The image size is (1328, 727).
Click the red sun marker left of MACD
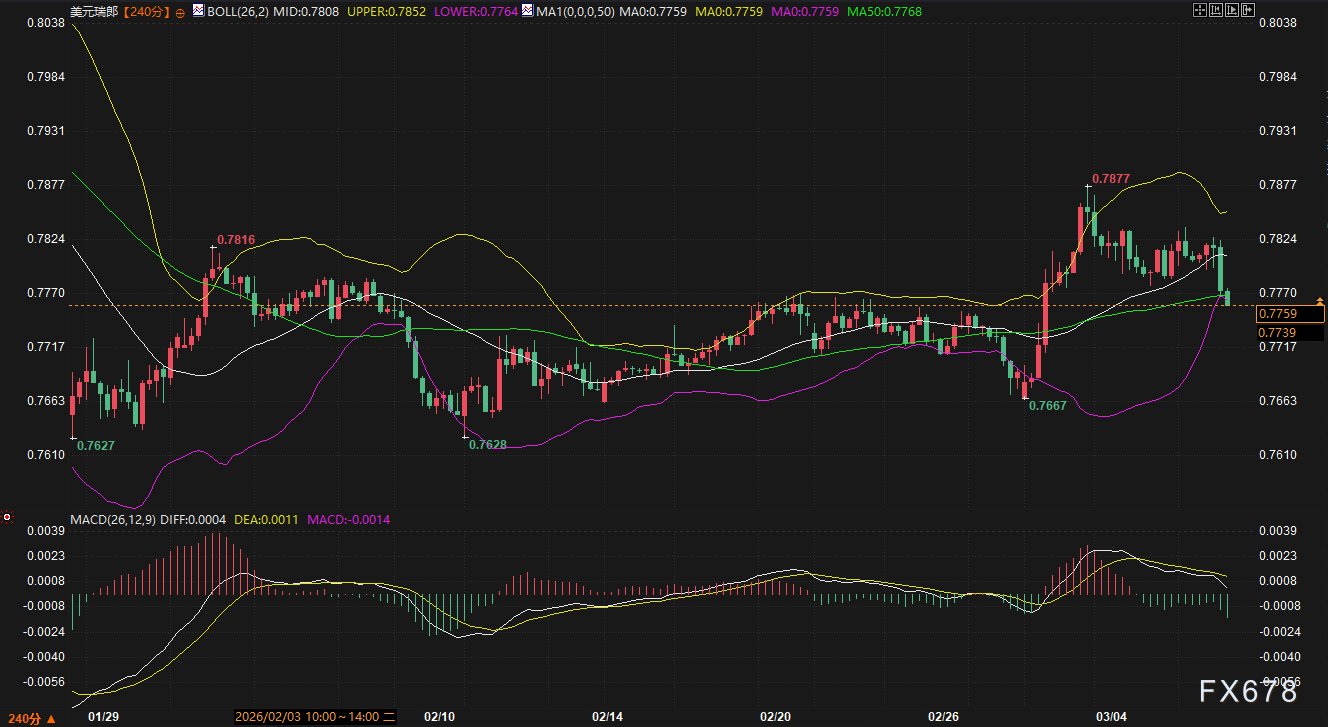coord(7,518)
